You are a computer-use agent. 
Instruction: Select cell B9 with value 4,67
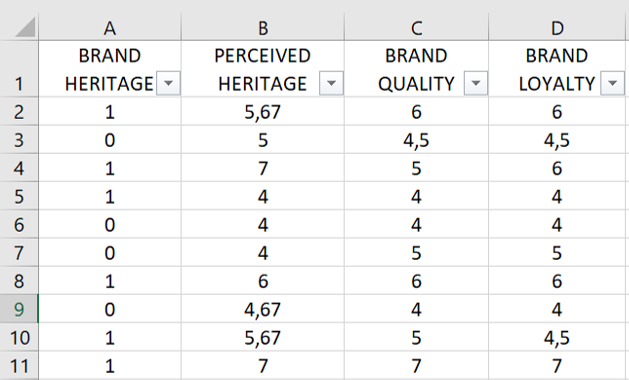pos(263,309)
